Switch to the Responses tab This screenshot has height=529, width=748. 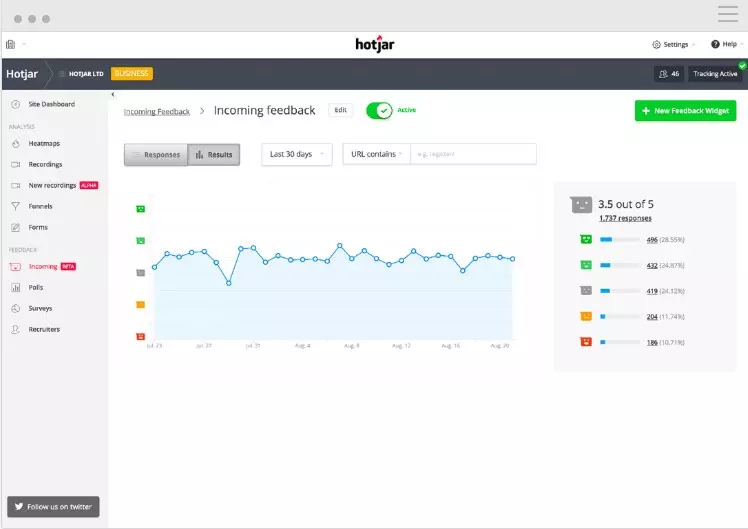pyautogui.click(x=156, y=155)
